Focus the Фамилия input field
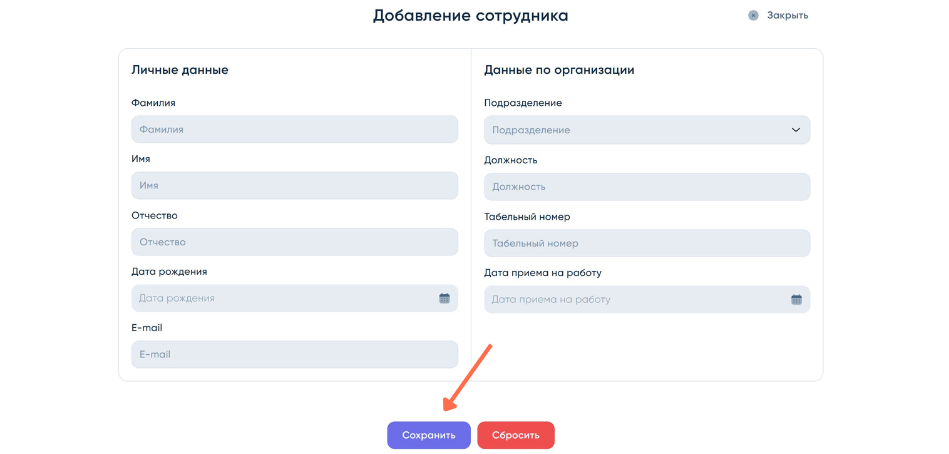Viewport: 949px width, 454px height. click(294, 129)
